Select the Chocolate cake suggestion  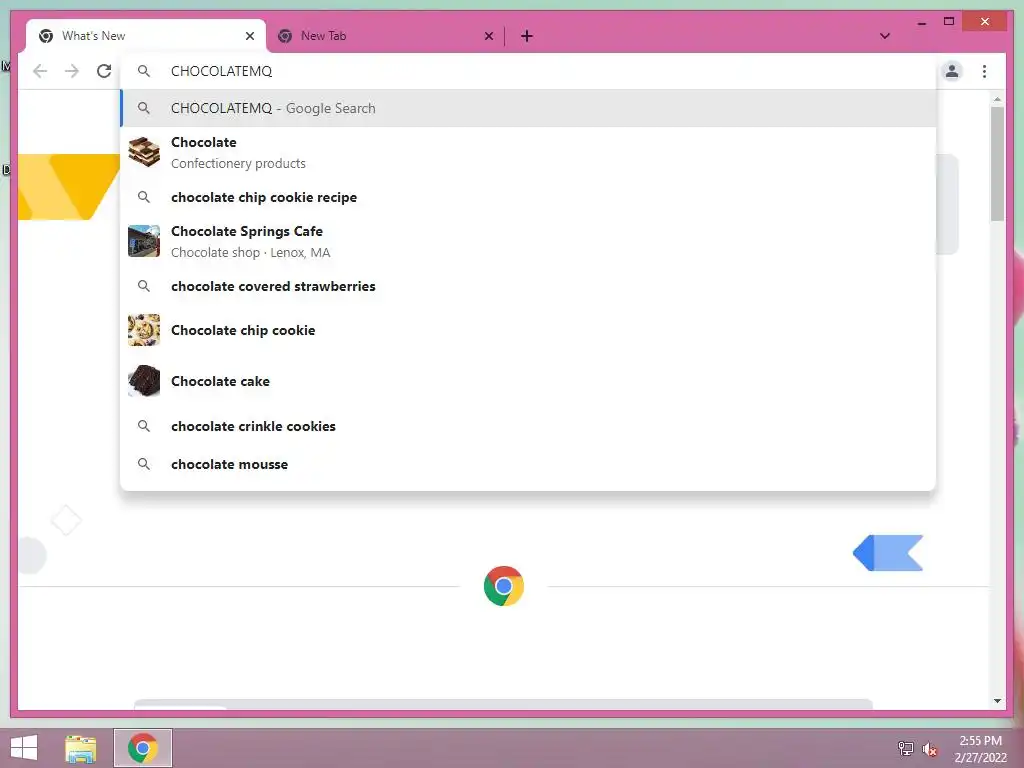(x=528, y=381)
